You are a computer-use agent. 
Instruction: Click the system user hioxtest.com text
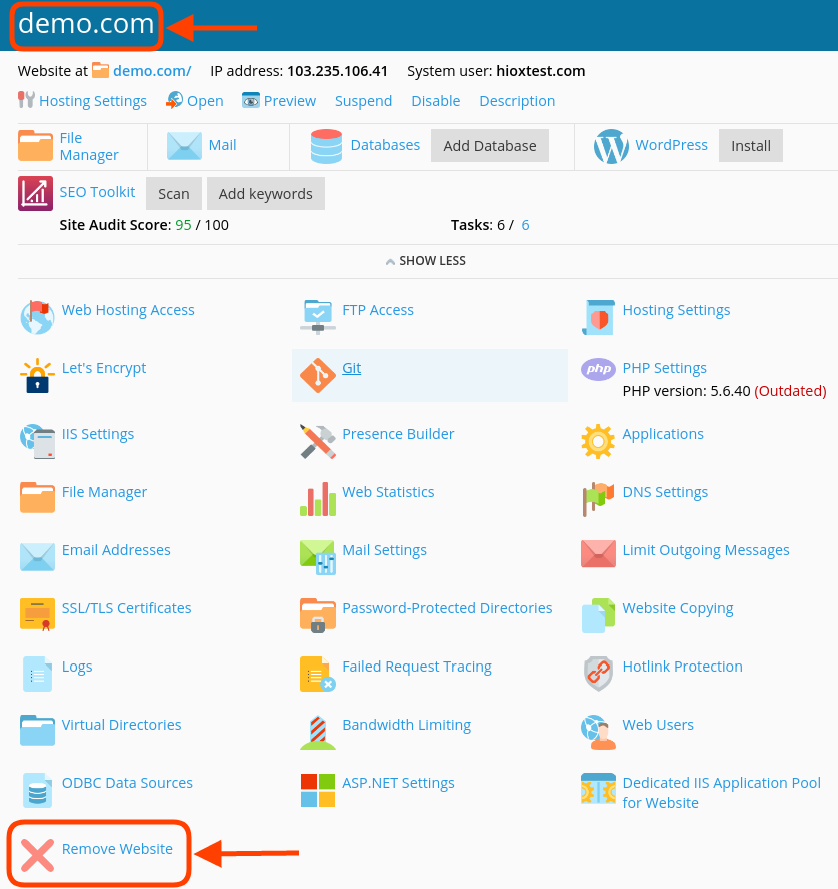pos(540,71)
